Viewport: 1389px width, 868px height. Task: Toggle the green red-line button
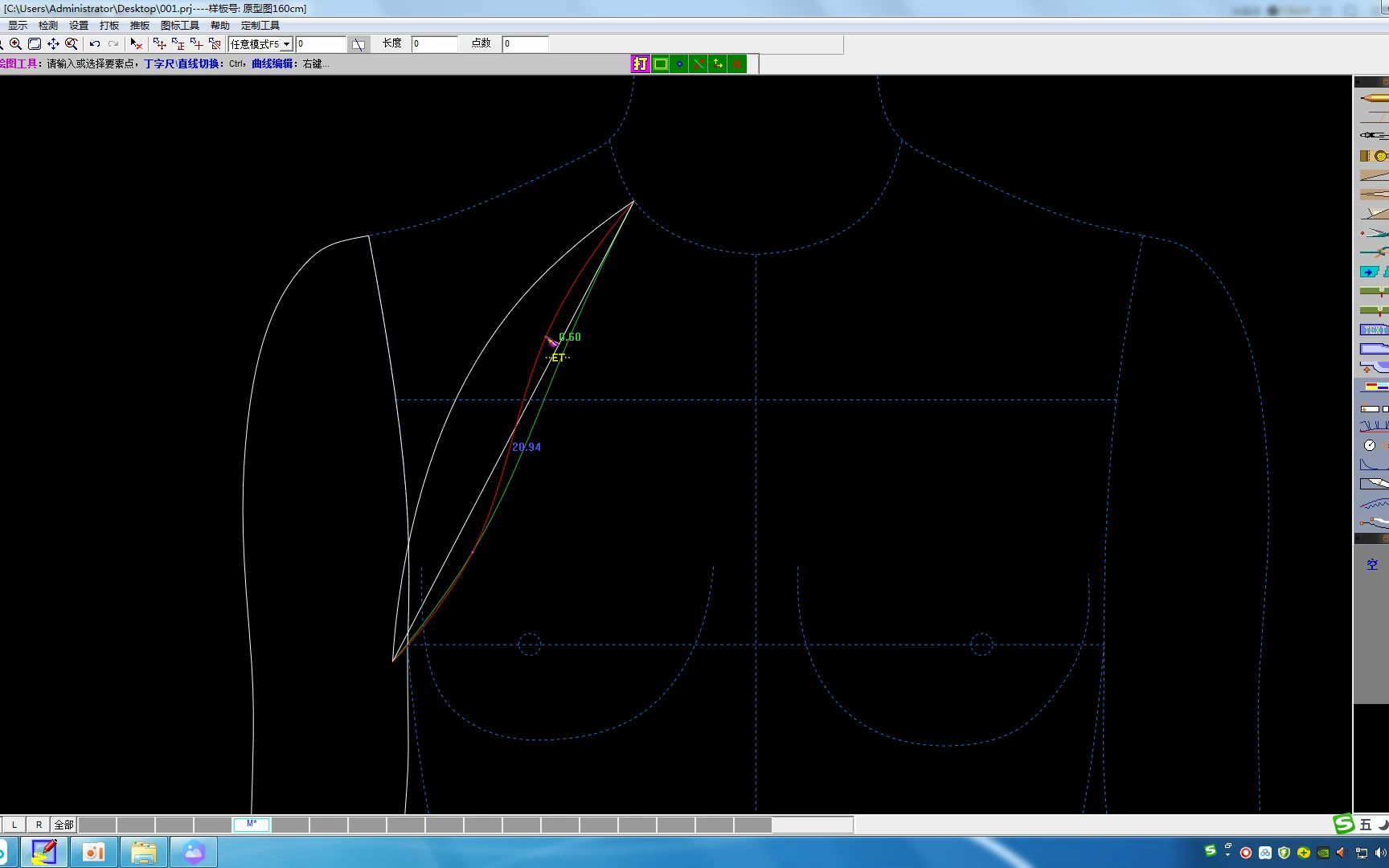click(699, 63)
